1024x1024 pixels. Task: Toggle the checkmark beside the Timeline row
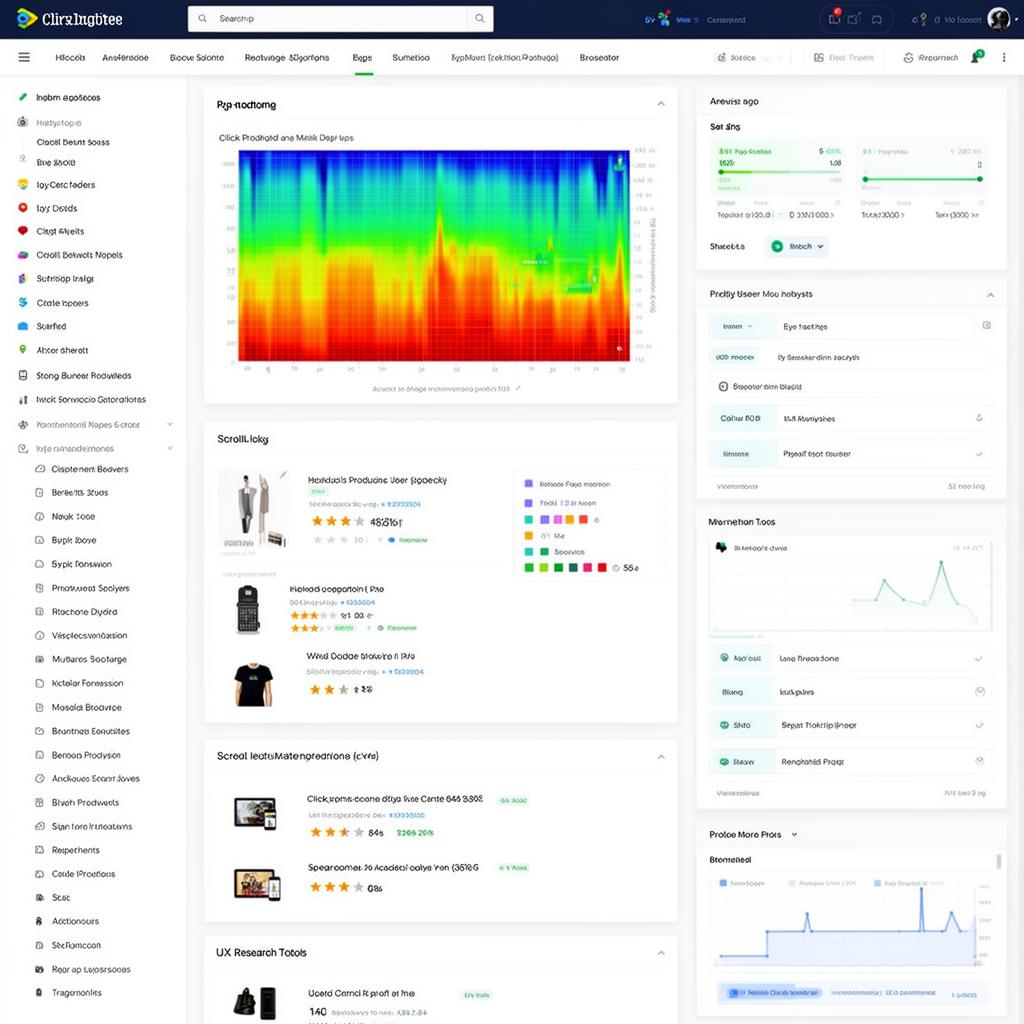979,453
